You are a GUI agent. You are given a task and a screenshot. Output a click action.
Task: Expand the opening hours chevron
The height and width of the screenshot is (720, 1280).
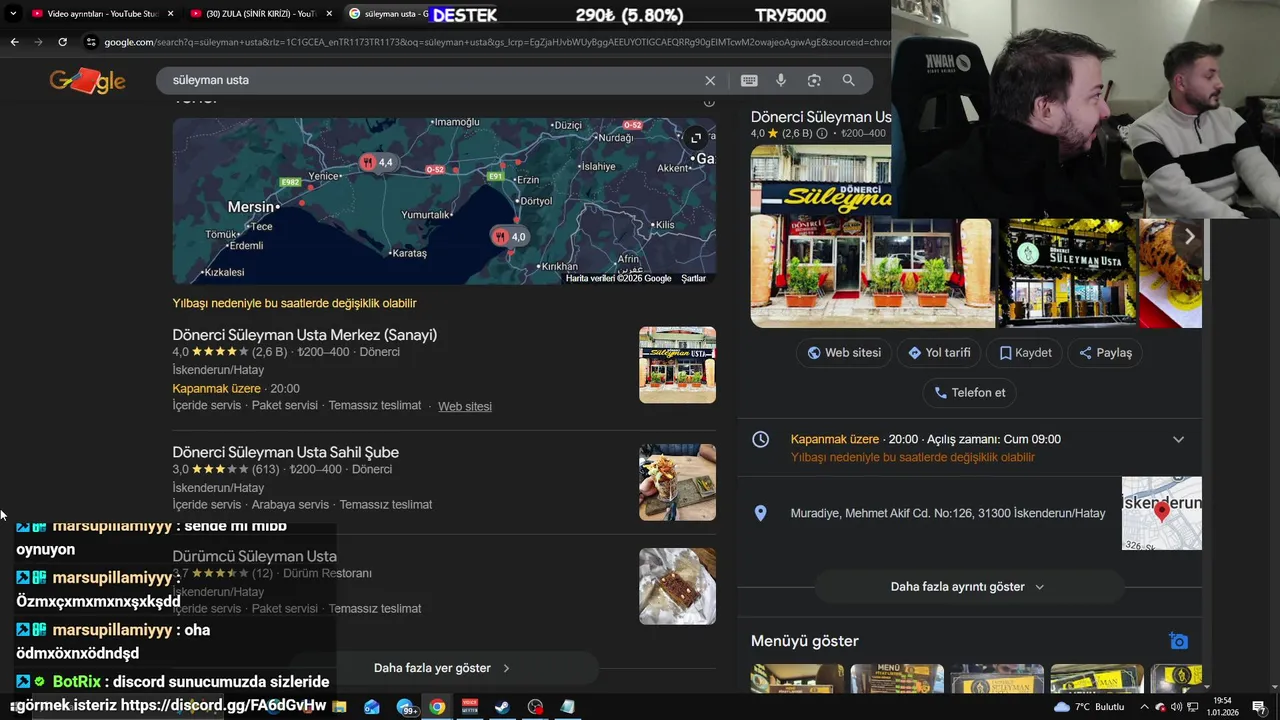(x=1178, y=439)
